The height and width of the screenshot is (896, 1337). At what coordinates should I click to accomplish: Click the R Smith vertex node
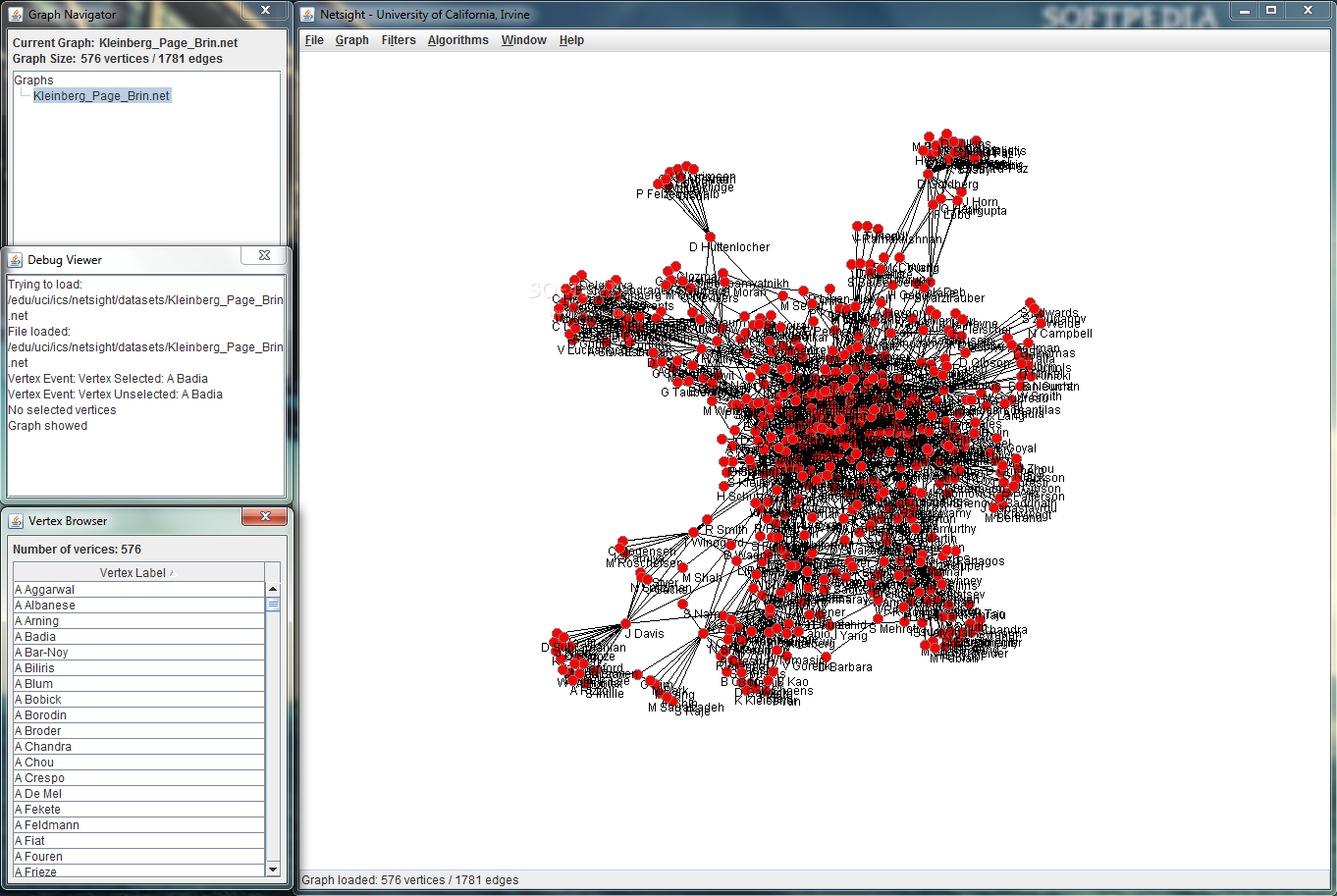pos(706,520)
